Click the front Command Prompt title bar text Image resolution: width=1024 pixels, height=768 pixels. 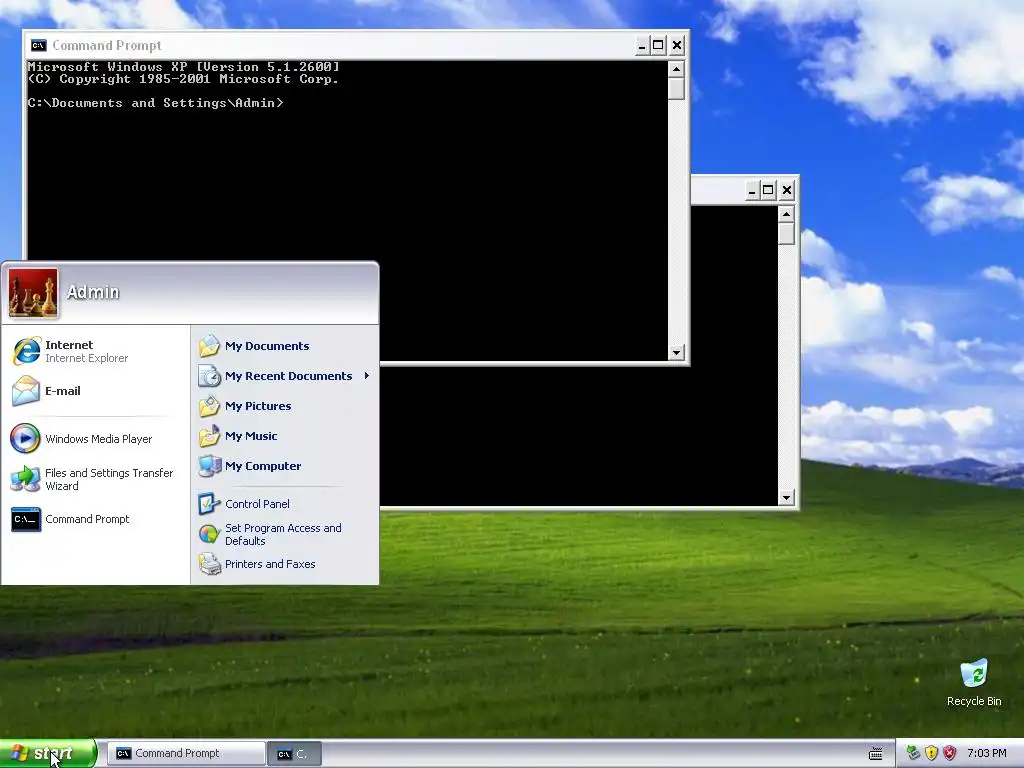tap(106, 45)
